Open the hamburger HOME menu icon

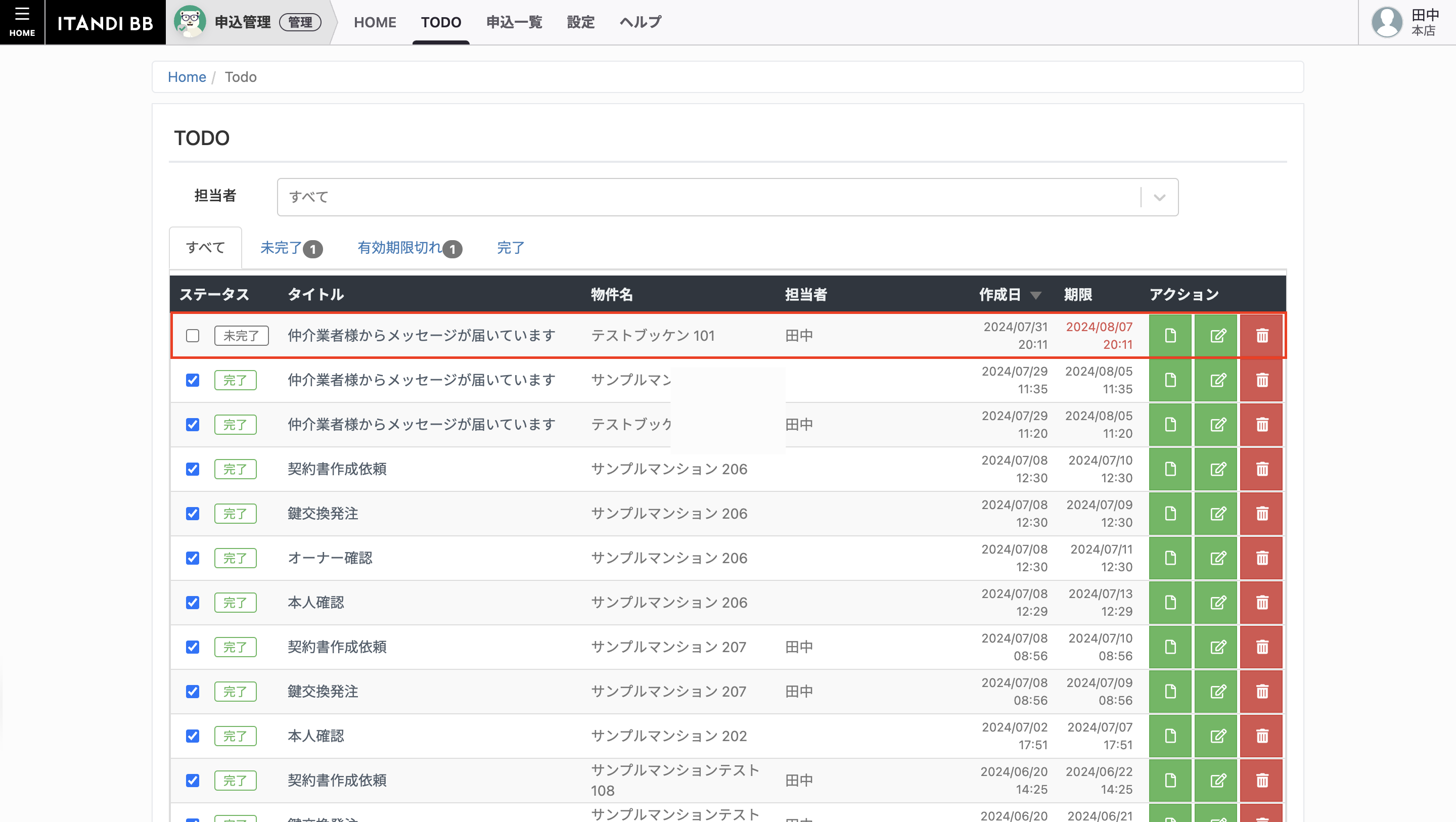22,21
